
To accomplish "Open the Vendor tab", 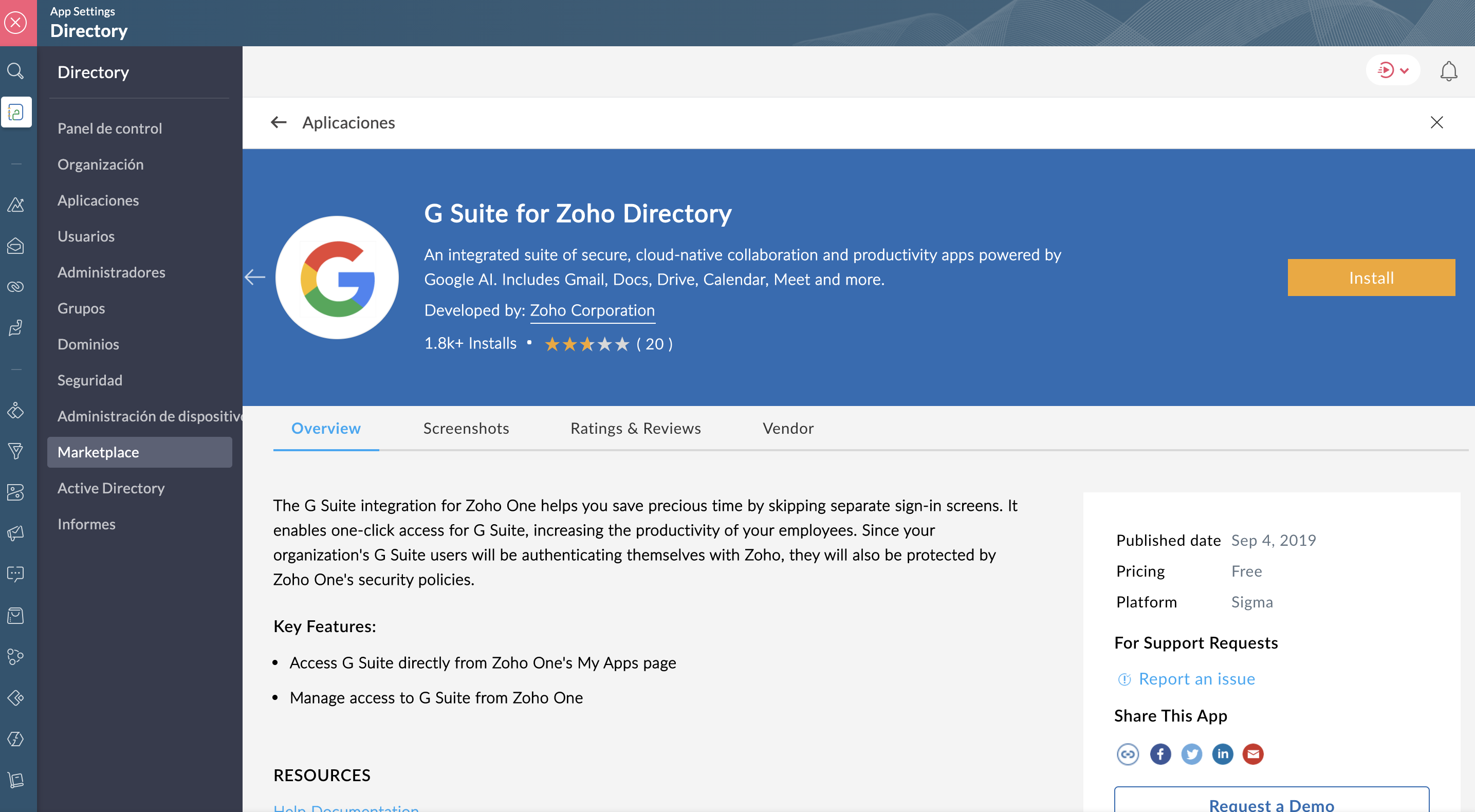I will [x=788, y=428].
